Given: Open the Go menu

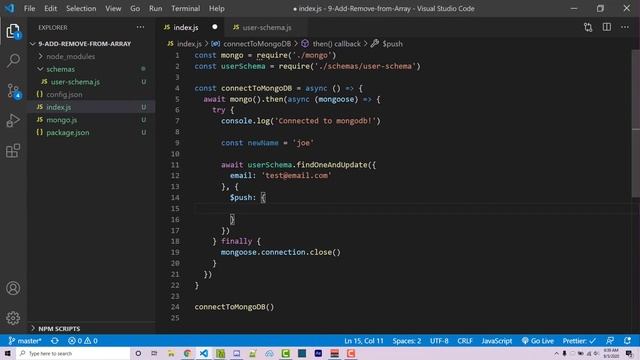Looking at the screenshot, I should tap(135, 9).
